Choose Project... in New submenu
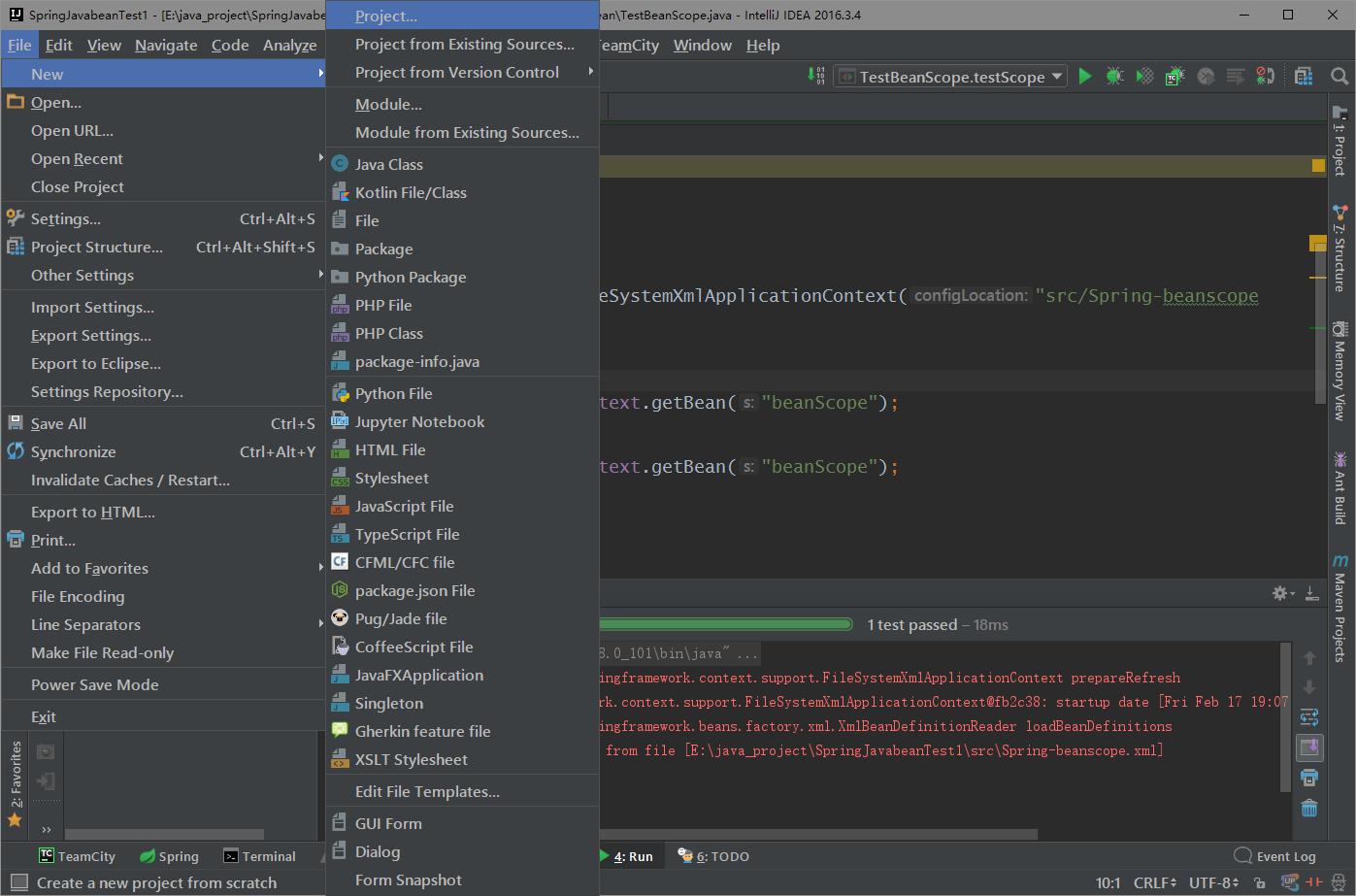 pyautogui.click(x=462, y=16)
